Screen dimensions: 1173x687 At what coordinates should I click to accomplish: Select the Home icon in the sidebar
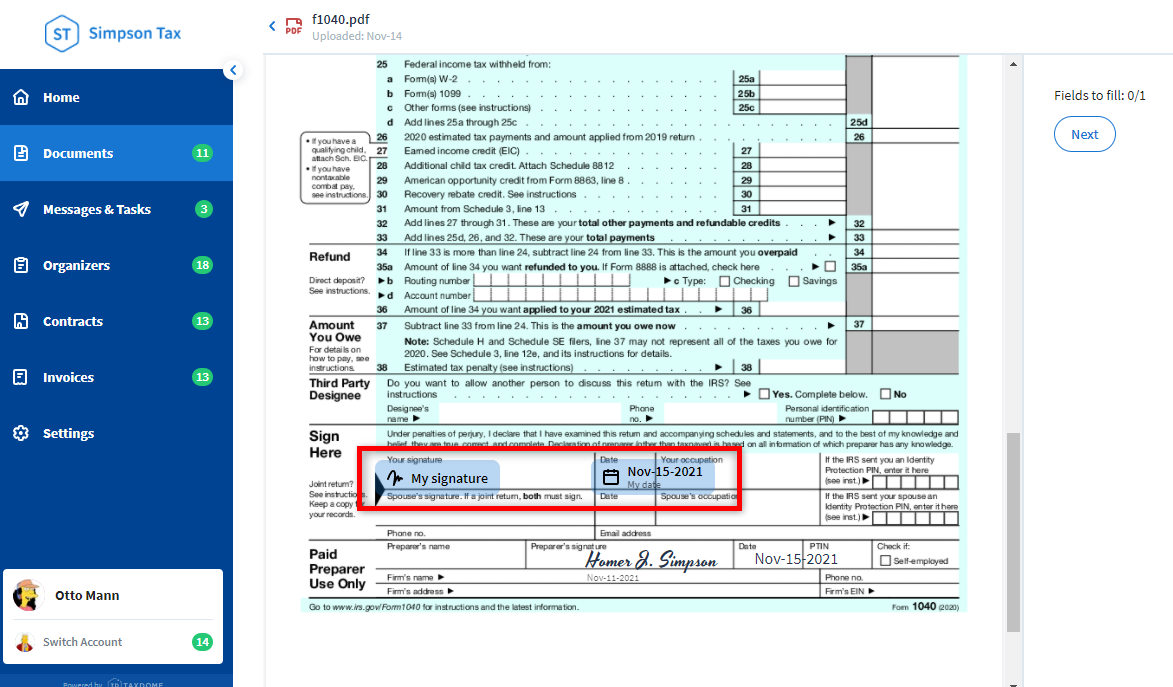(21, 97)
